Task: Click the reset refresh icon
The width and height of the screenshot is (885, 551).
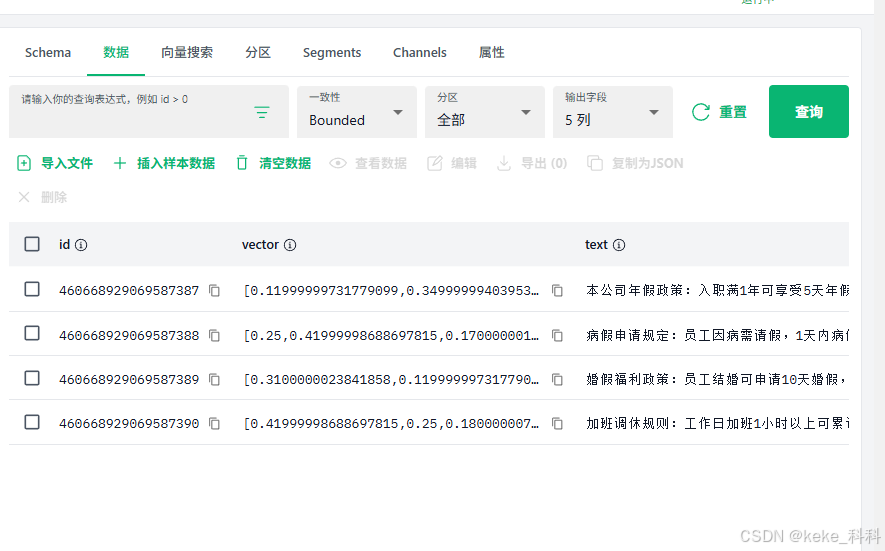Action: point(700,112)
